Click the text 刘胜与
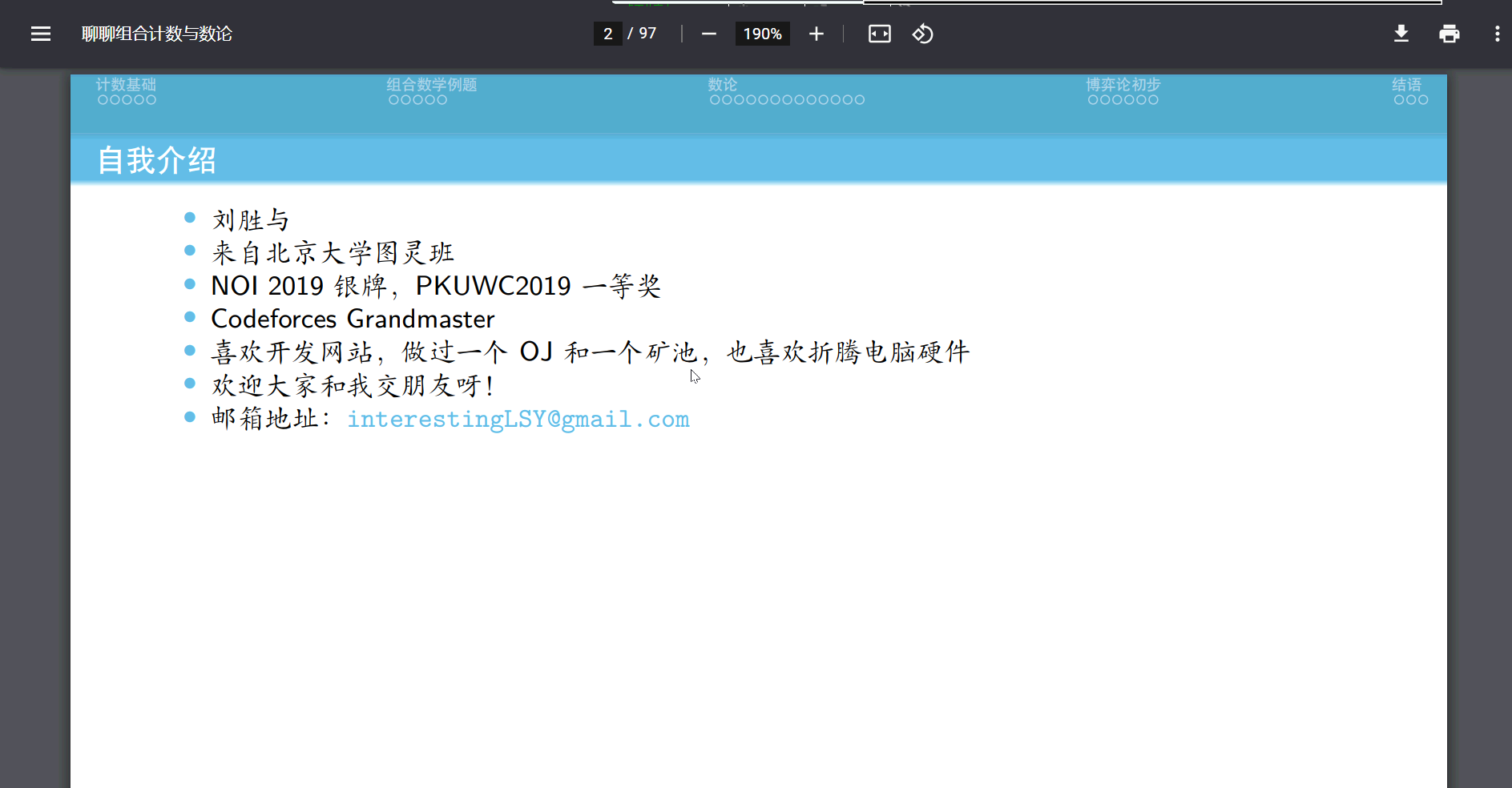This screenshot has width=1512, height=788. point(250,219)
